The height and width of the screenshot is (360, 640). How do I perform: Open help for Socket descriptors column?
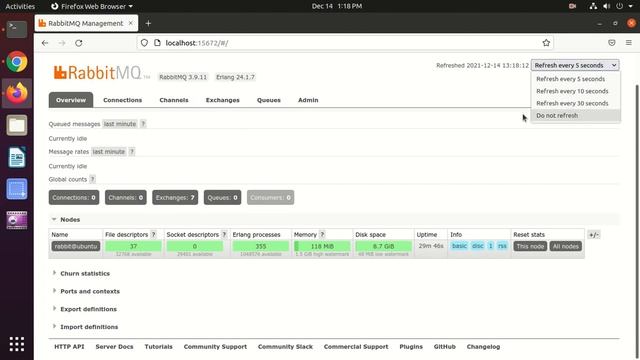click(224, 234)
